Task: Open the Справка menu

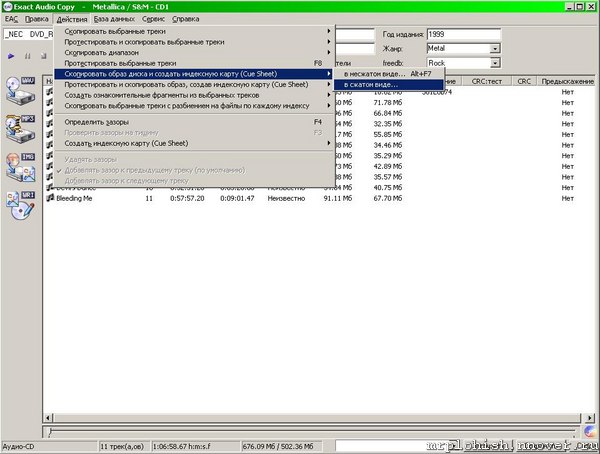Action: [186, 19]
